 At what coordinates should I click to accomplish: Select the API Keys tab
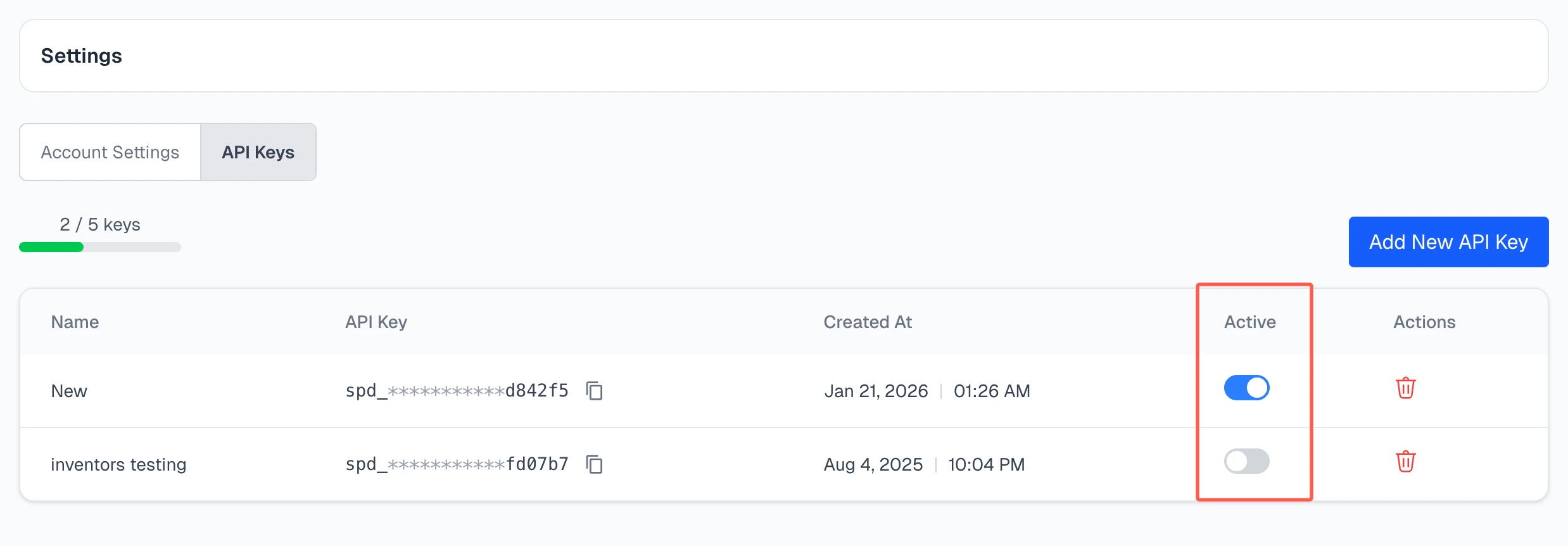(258, 152)
